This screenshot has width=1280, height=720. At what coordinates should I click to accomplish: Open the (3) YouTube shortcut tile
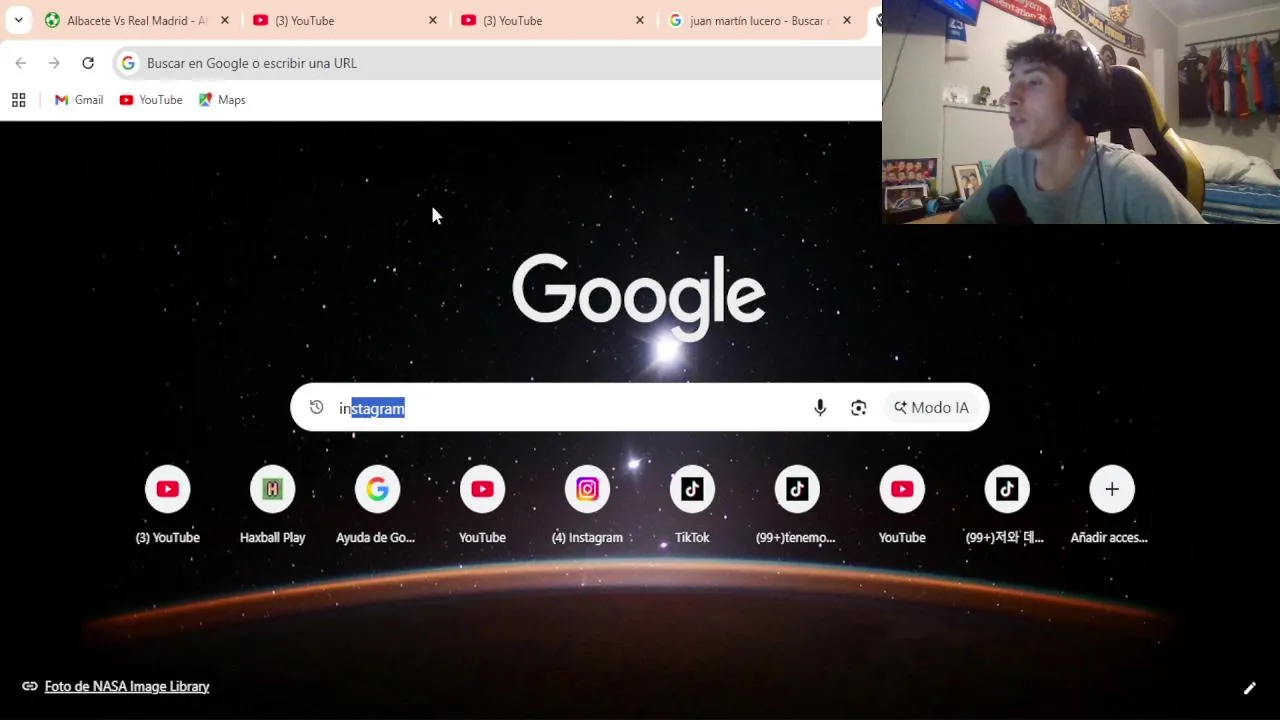(168, 506)
